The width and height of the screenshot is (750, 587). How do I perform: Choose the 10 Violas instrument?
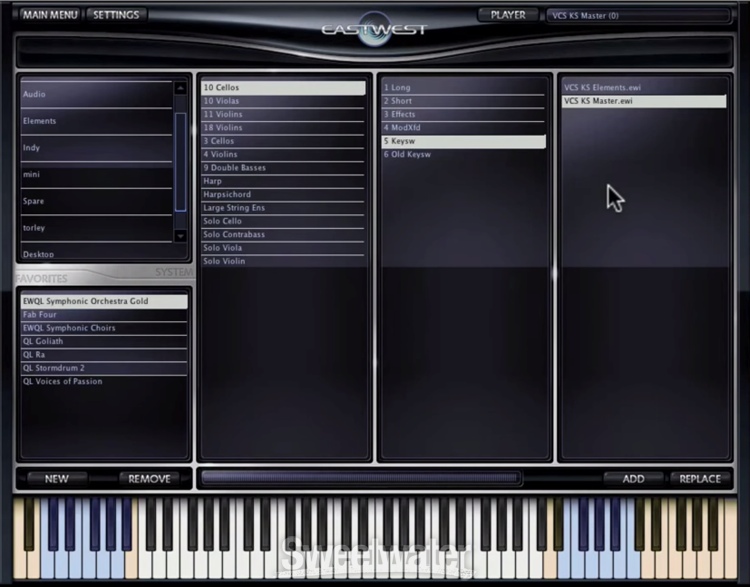[x=283, y=101]
